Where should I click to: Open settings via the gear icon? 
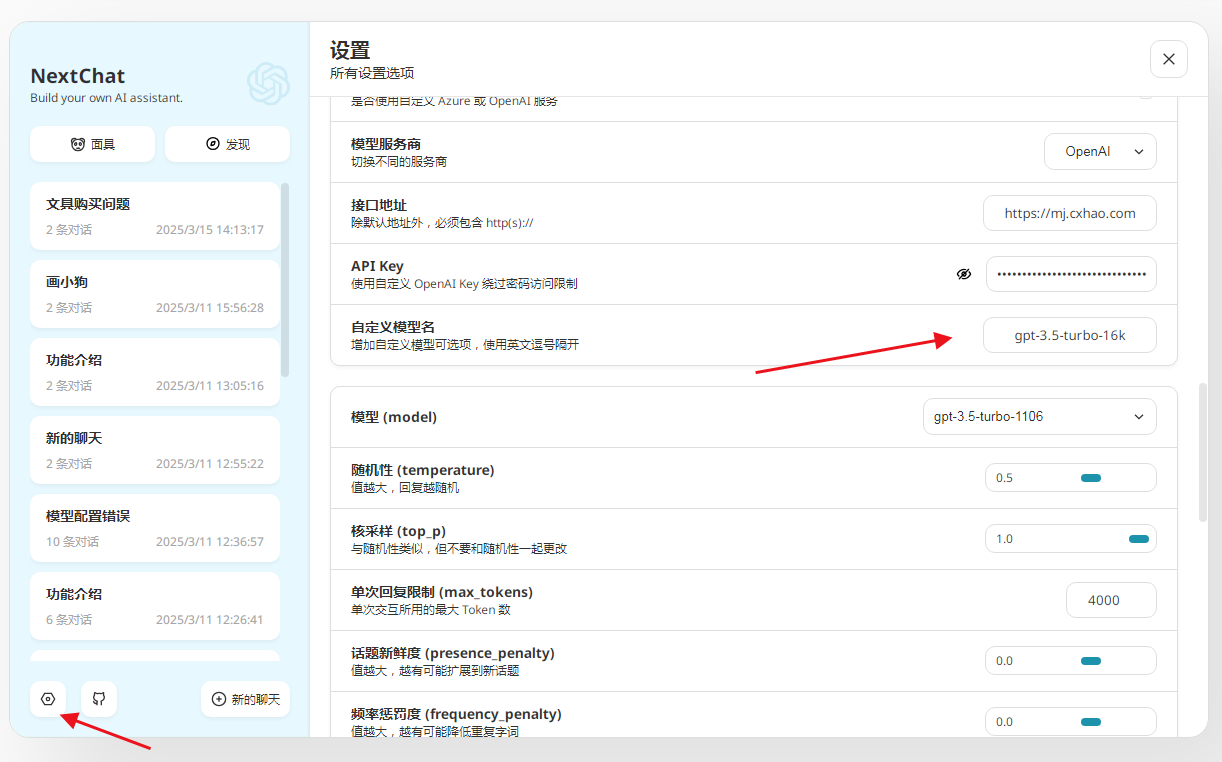[48, 699]
